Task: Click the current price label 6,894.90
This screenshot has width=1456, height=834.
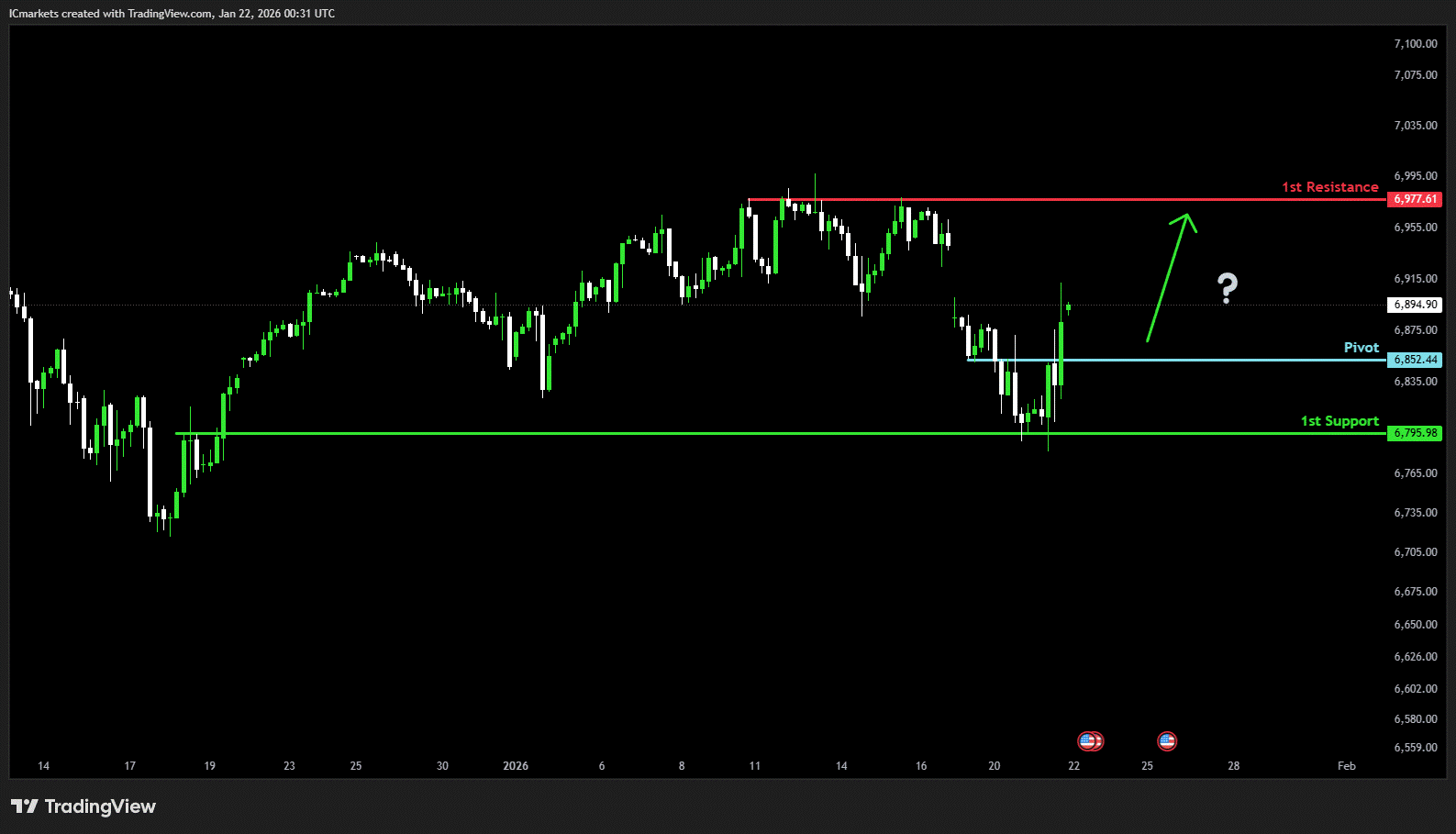Action: 1415,305
